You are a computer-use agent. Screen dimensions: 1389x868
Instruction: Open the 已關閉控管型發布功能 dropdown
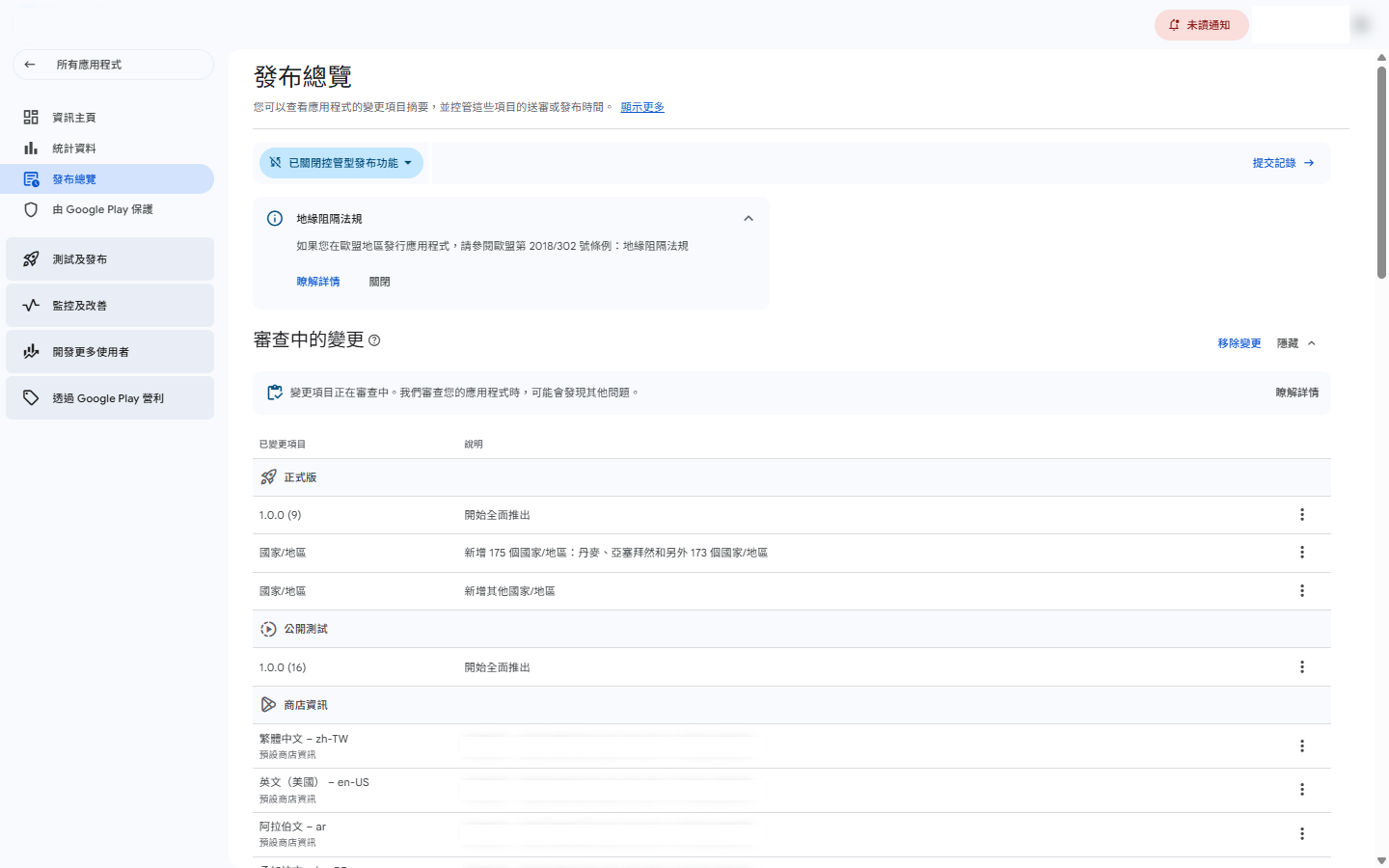coord(341,163)
